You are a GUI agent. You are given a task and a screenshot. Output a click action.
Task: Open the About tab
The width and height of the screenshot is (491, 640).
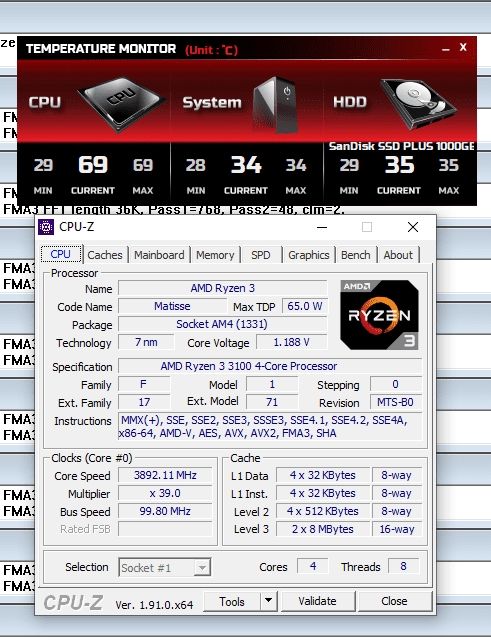[398, 255]
